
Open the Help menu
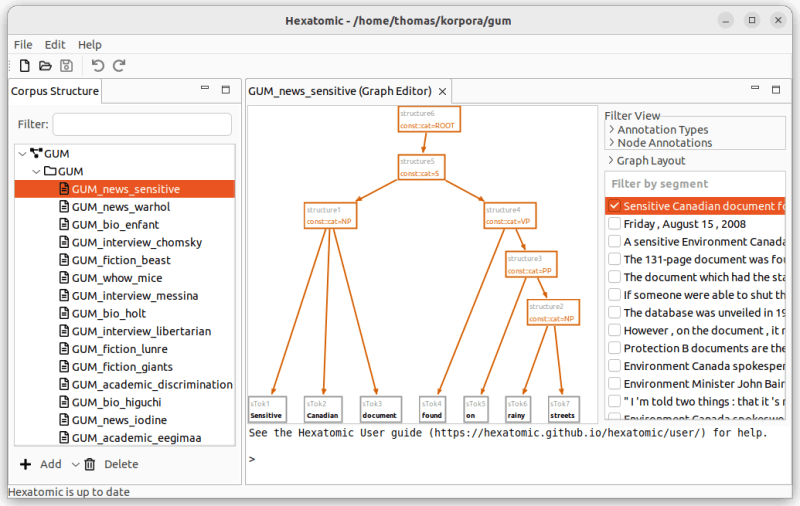click(90, 45)
